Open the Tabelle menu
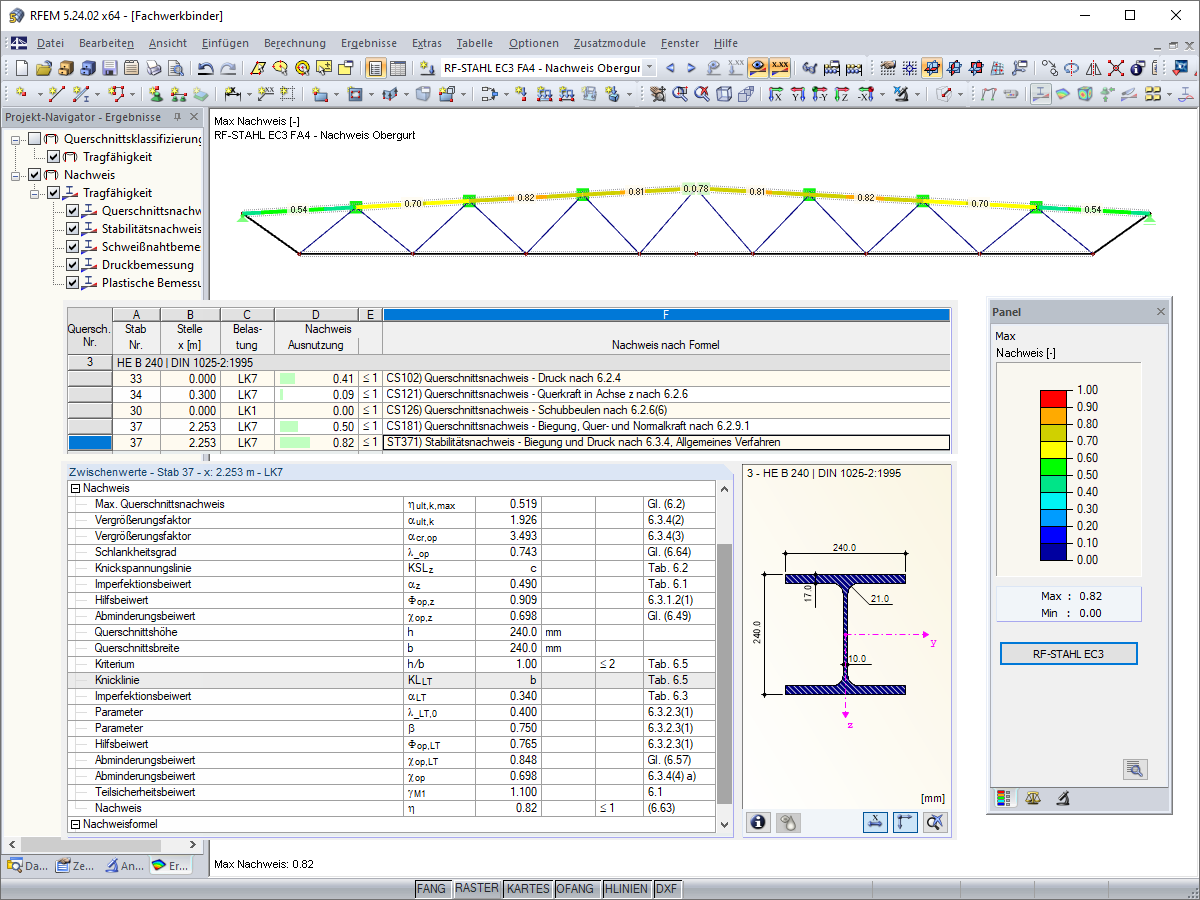Image resolution: width=1200 pixels, height=900 pixels. [474, 43]
